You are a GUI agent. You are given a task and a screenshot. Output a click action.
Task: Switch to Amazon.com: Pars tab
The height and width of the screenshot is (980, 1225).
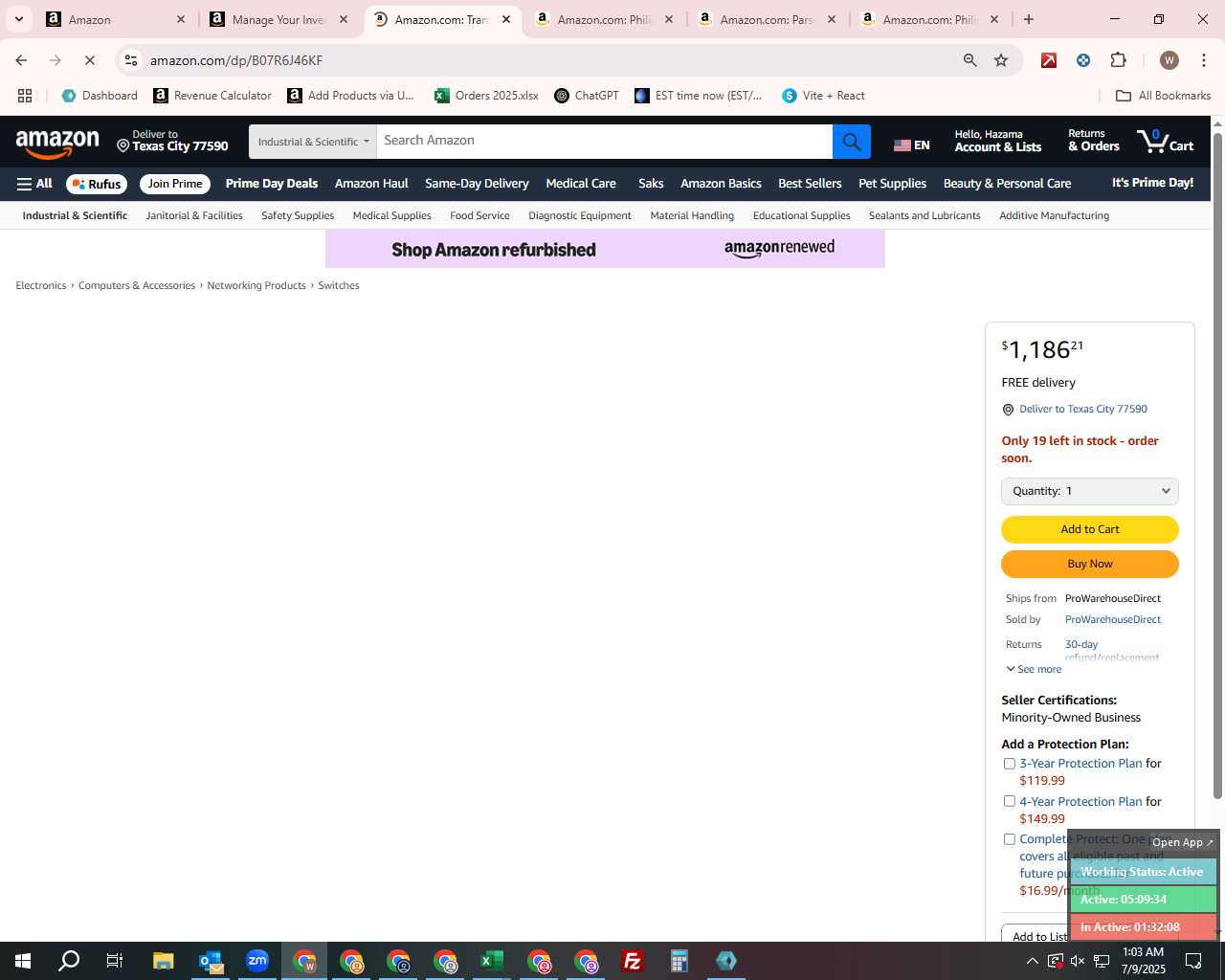pyautogui.click(x=766, y=19)
